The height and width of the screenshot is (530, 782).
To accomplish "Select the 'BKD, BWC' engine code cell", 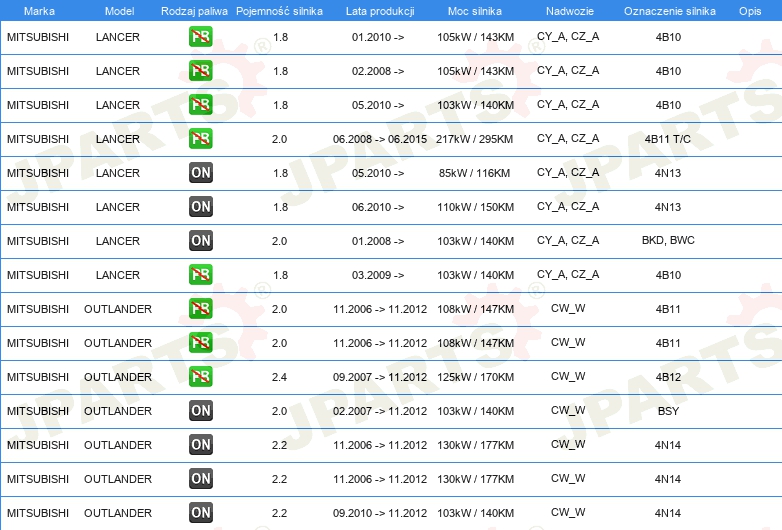I will 668,240.
